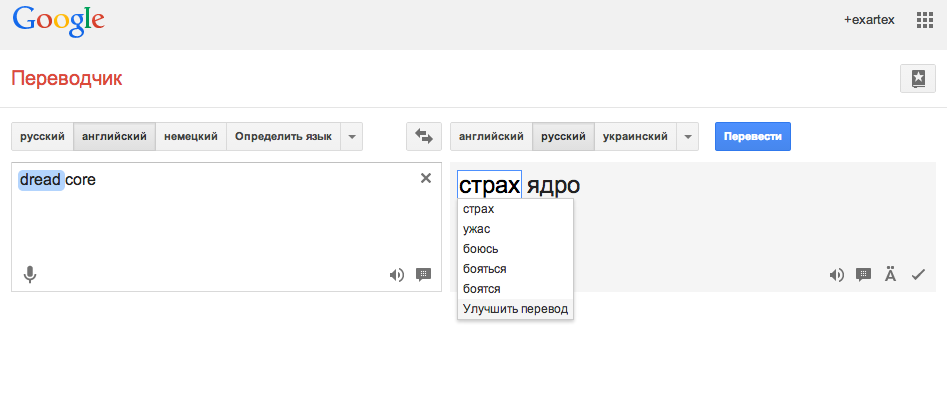Choose боятся from alternatives list
Viewport: 947px width, 394px height.
click(515, 289)
